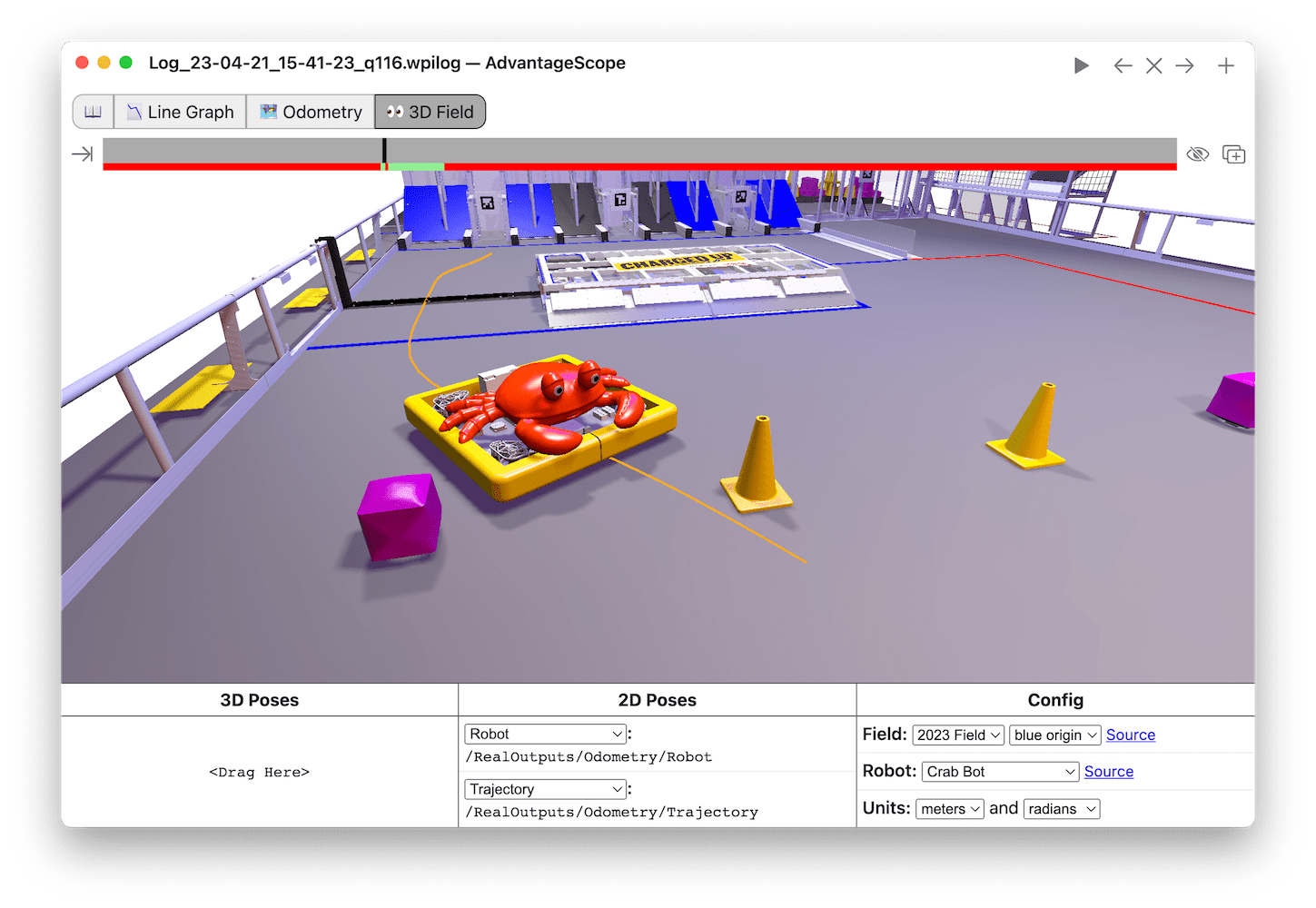
Task: Open the field Source link
Action: (1130, 735)
